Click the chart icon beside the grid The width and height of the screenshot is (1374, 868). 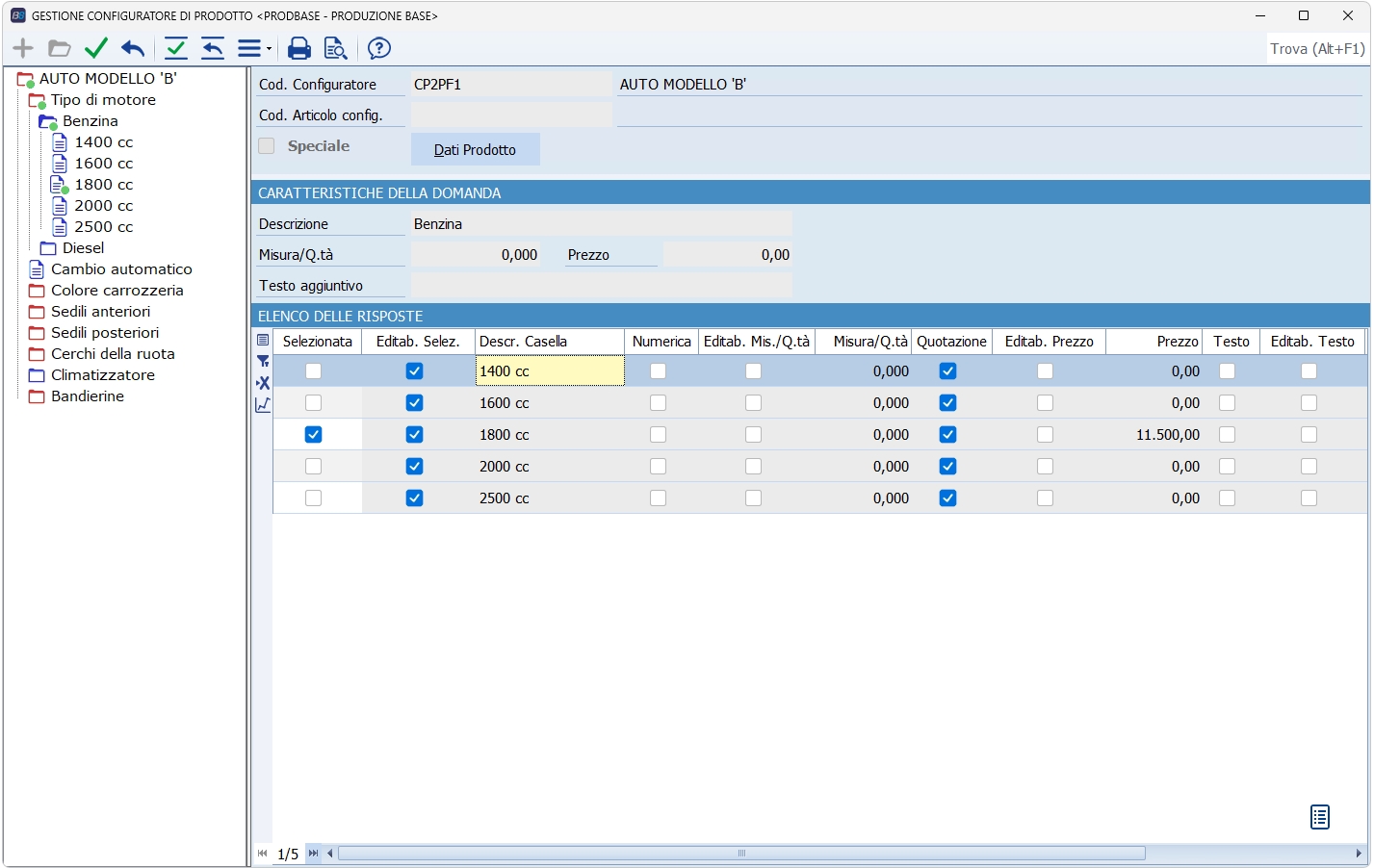click(x=263, y=405)
